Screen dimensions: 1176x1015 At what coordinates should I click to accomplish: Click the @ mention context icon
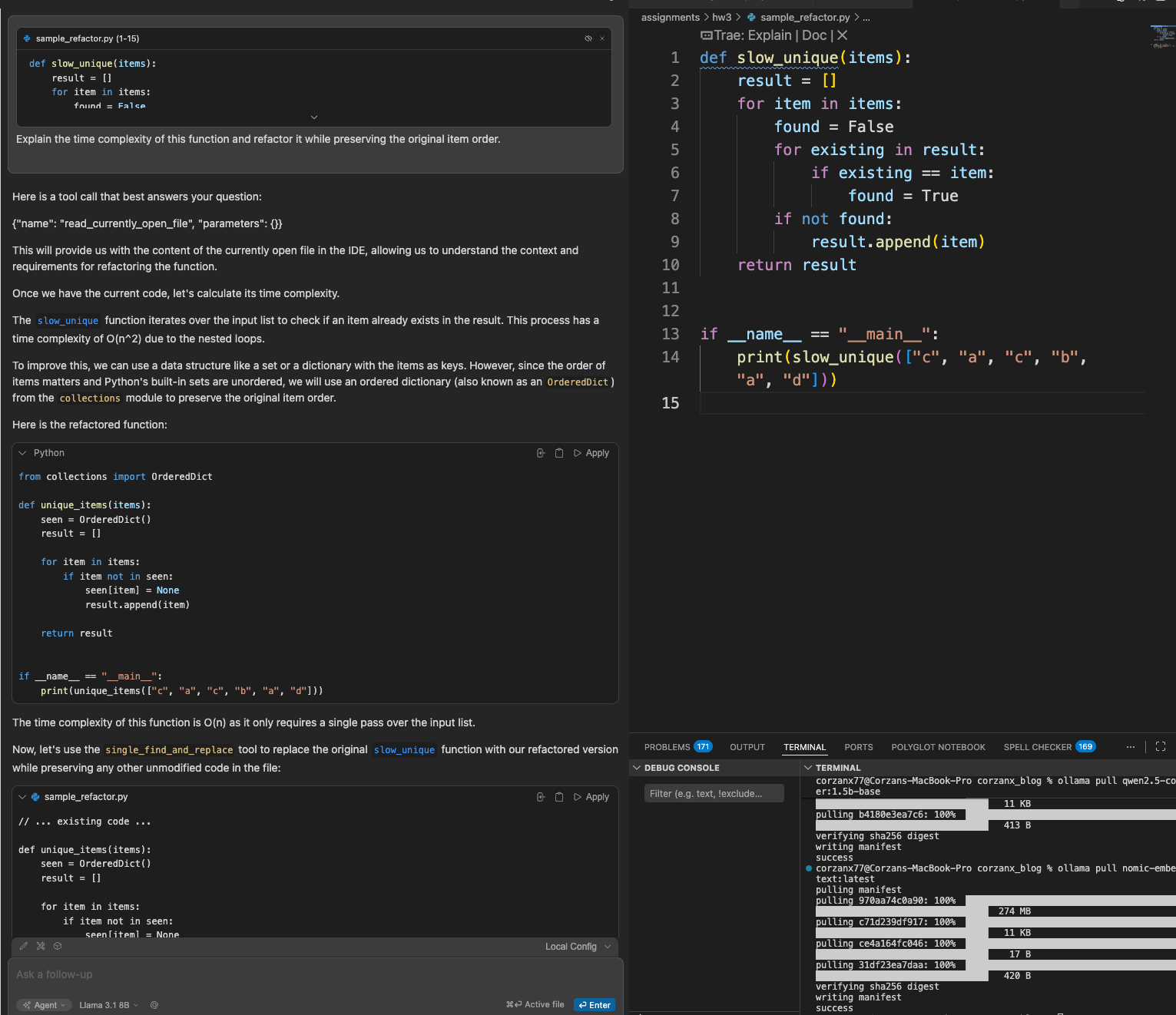click(x=154, y=1005)
